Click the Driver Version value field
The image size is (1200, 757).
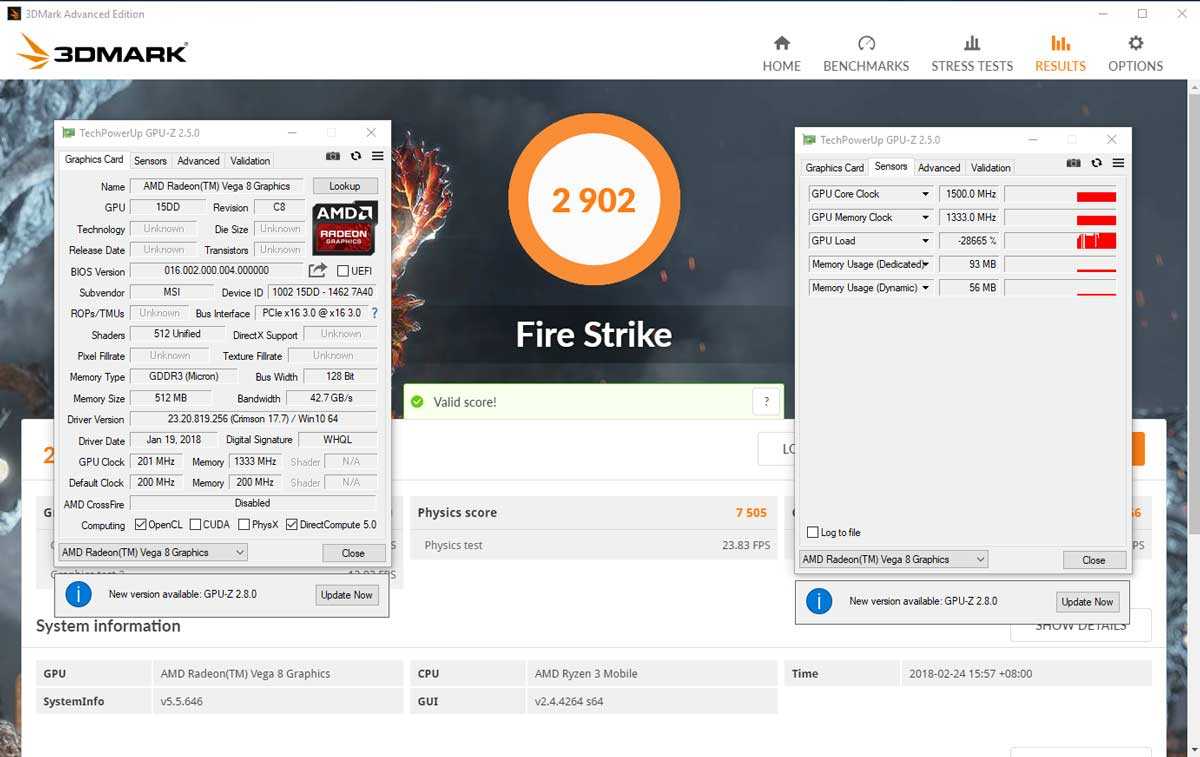[253, 419]
